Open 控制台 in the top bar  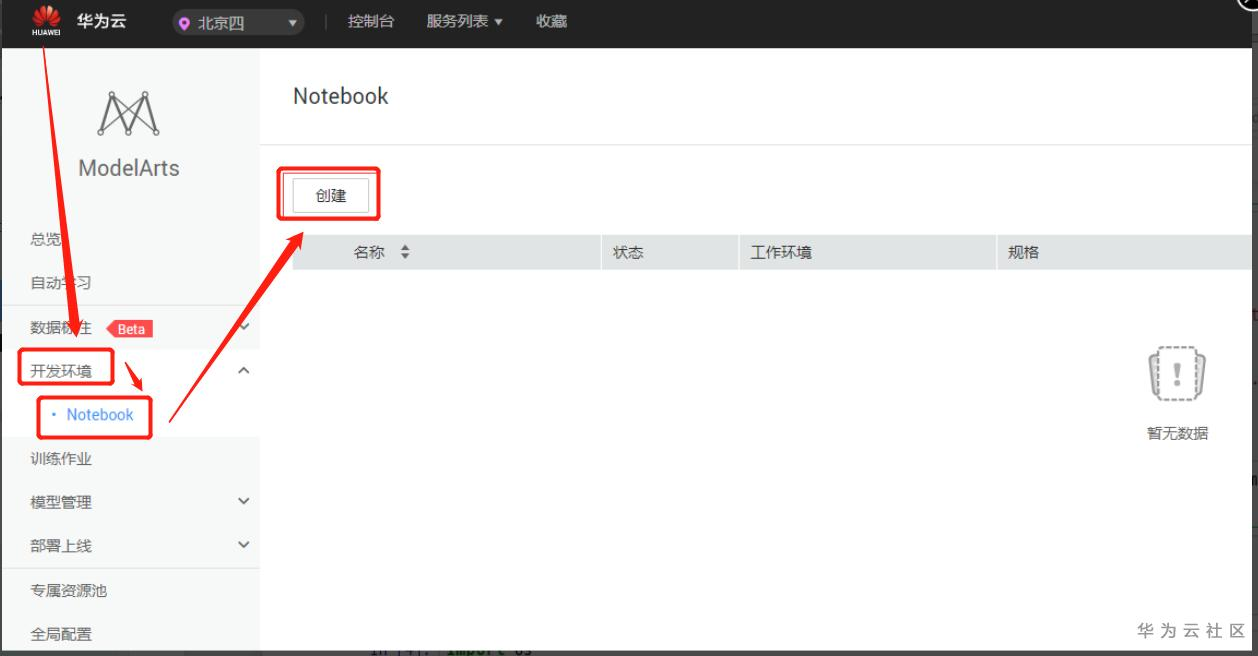pyautogui.click(x=369, y=22)
